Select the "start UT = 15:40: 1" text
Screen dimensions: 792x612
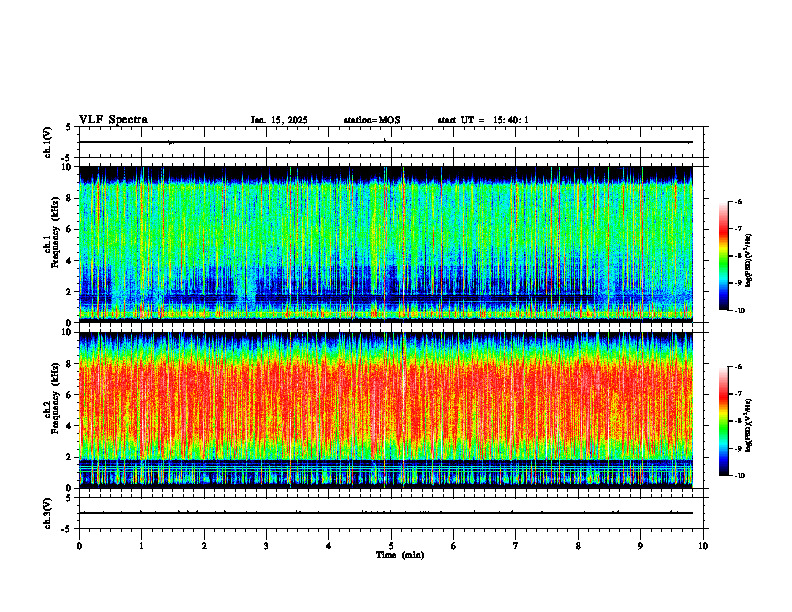click(483, 120)
